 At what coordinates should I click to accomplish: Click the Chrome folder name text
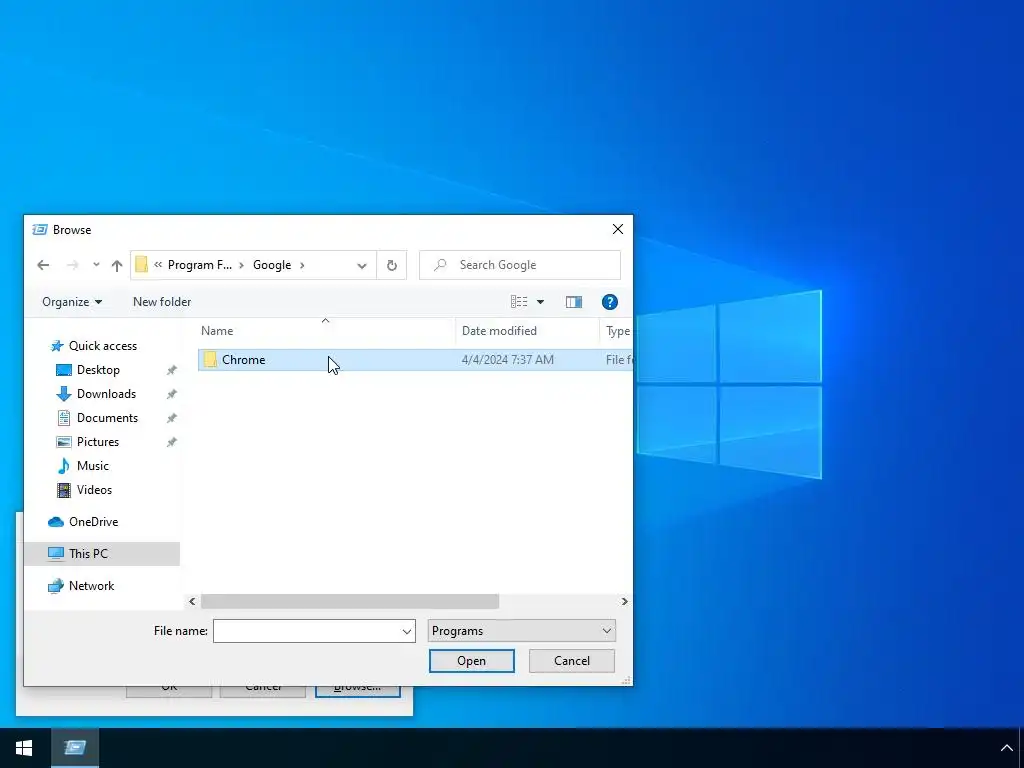point(244,360)
